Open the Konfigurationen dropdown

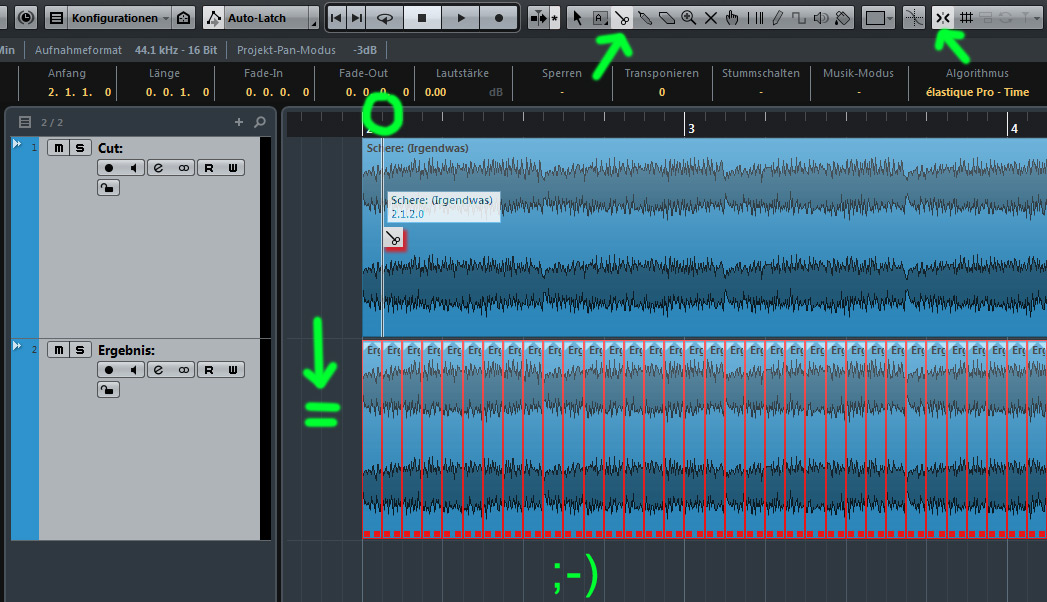tap(120, 18)
